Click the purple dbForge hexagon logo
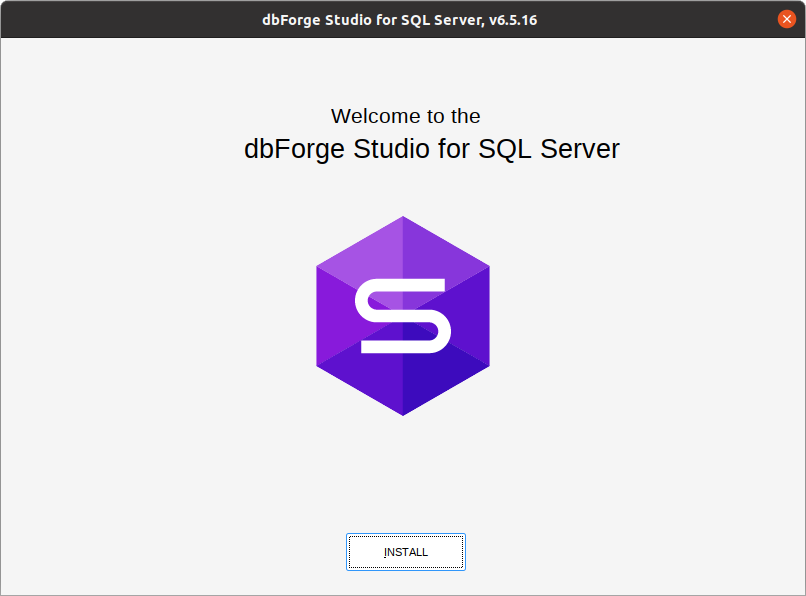 403,316
